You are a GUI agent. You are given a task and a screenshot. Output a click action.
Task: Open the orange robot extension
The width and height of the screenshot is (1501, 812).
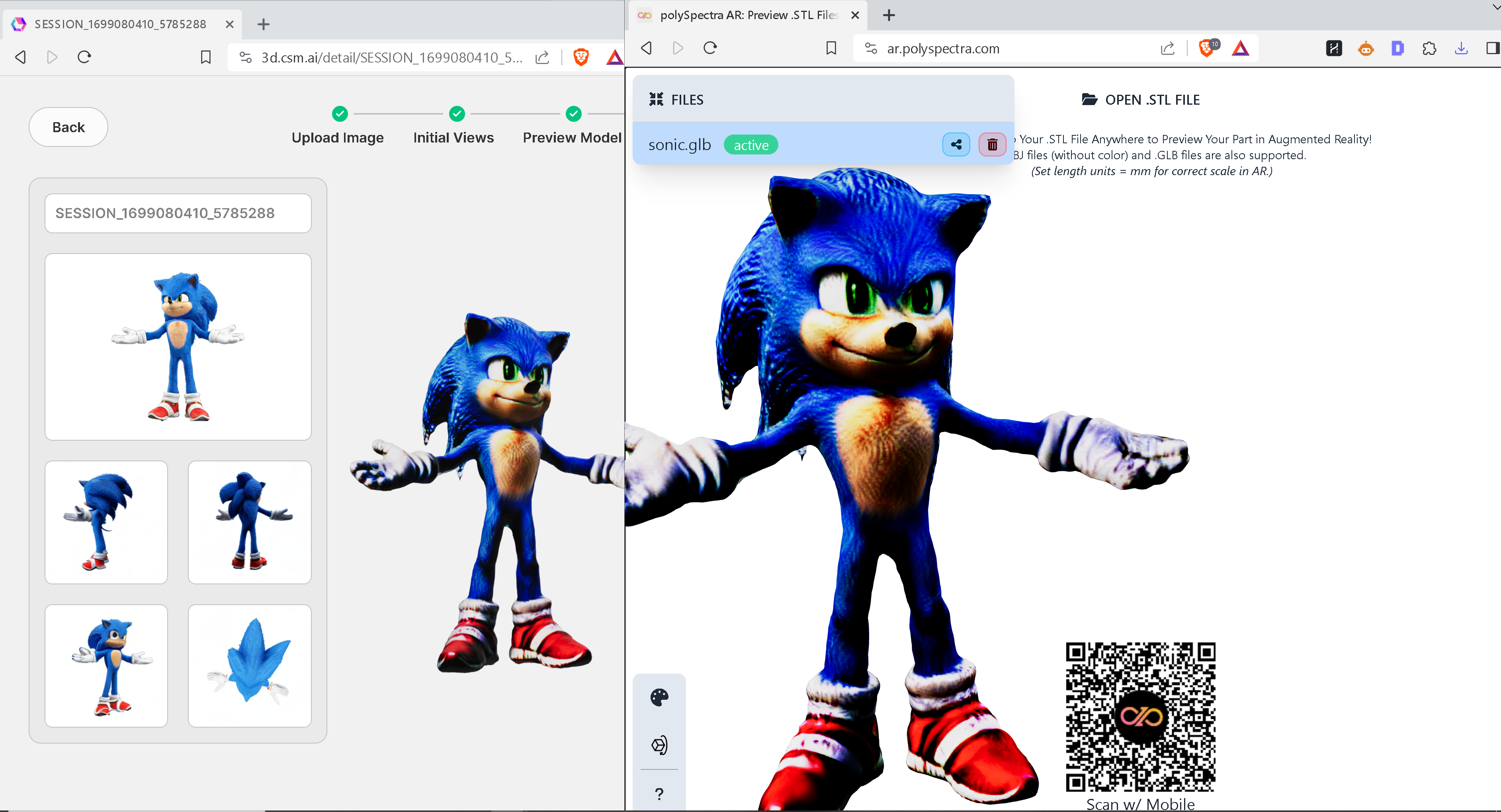coord(1366,48)
